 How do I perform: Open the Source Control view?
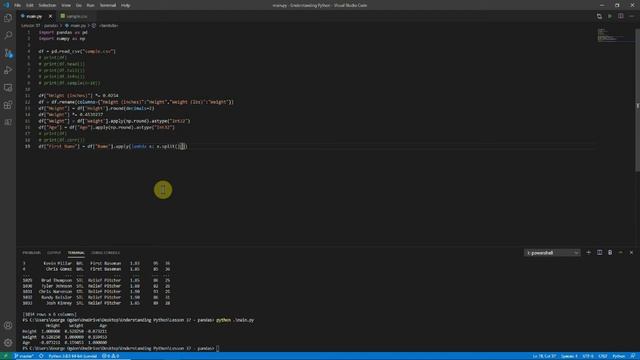[8, 53]
